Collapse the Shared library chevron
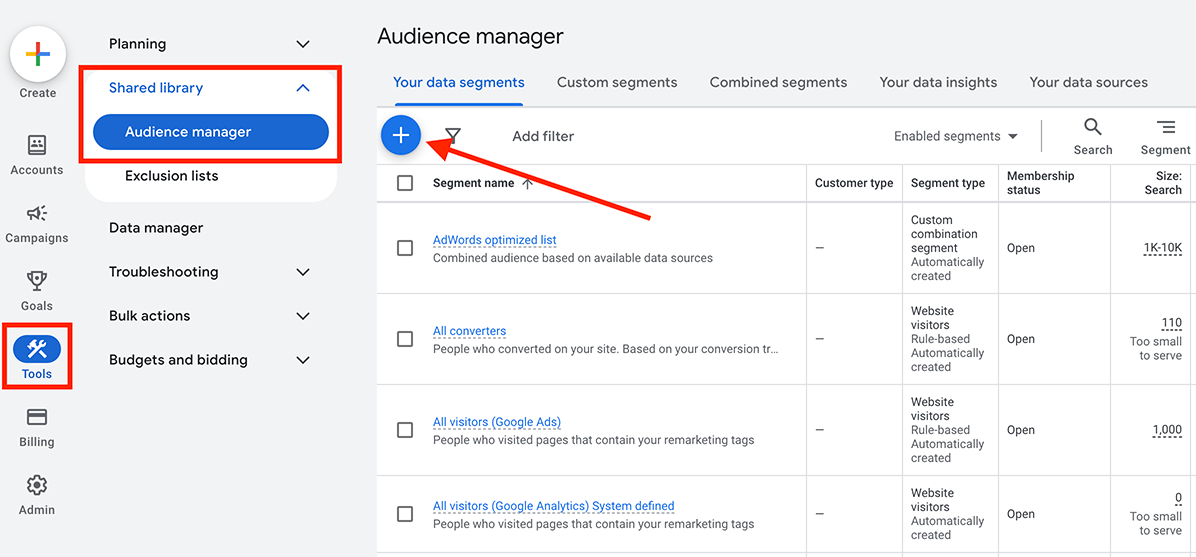This screenshot has height=557, width=1196. [x=303, y=88]
